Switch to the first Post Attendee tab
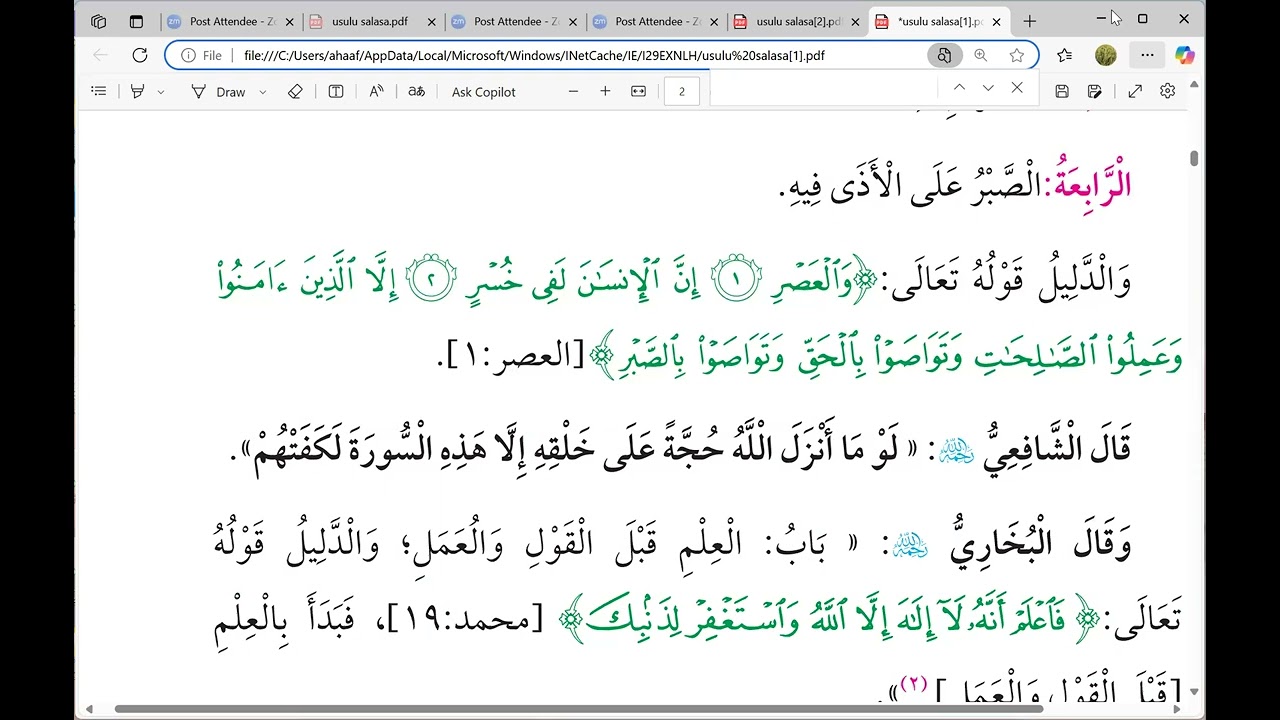Viewport: 1280px width, 720px height. coord(230,21)
